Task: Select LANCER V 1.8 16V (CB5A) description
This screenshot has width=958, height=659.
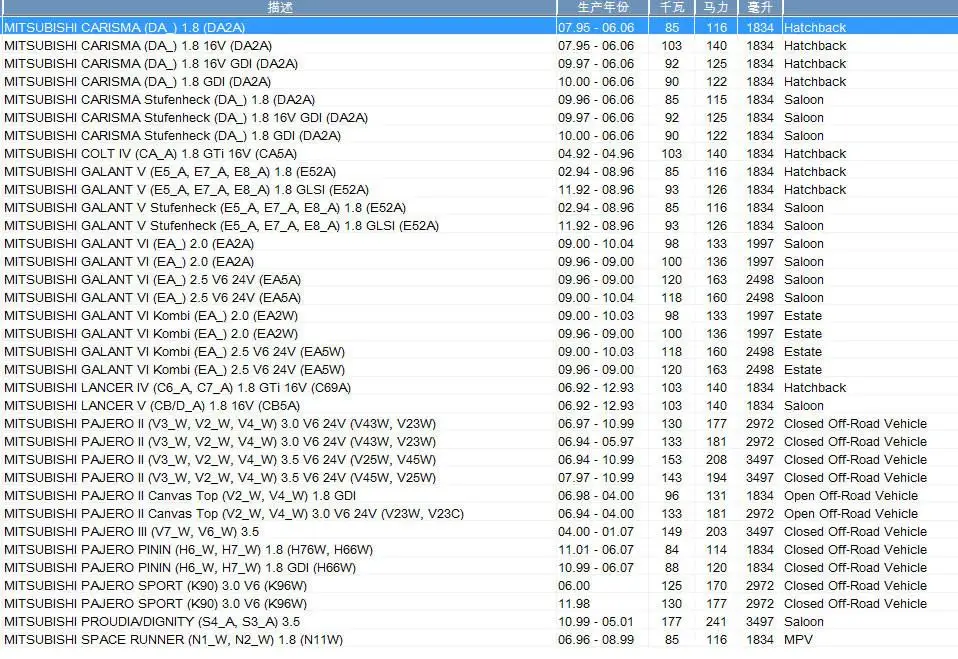Action: 152,406
